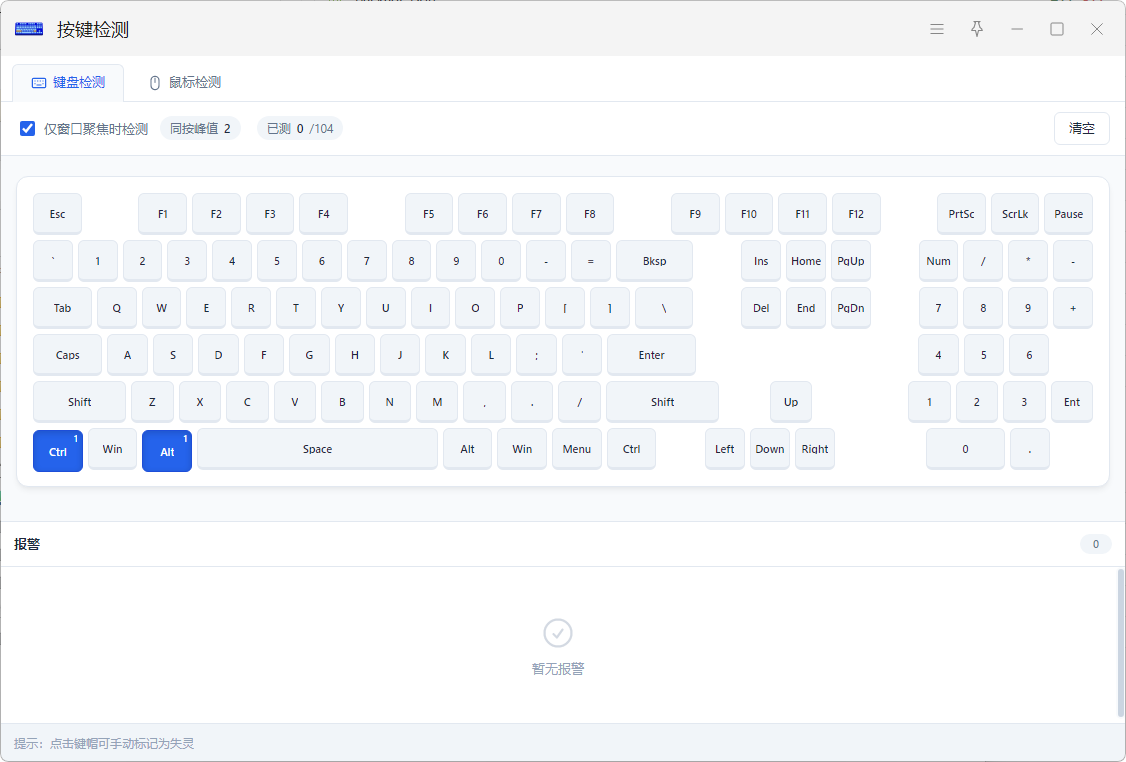Switch to 键盘检测 tab
This screenshot has height=762, width=1126.
[x=68, y=83]
